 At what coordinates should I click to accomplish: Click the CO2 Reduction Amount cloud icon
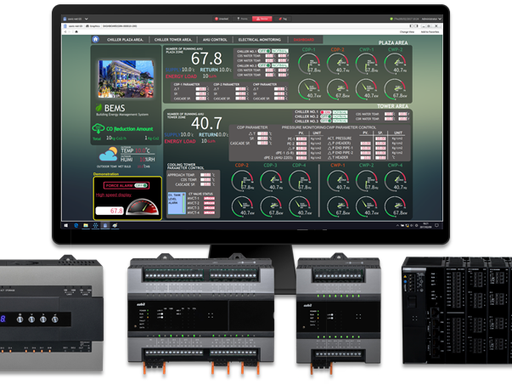coord(98,128)
